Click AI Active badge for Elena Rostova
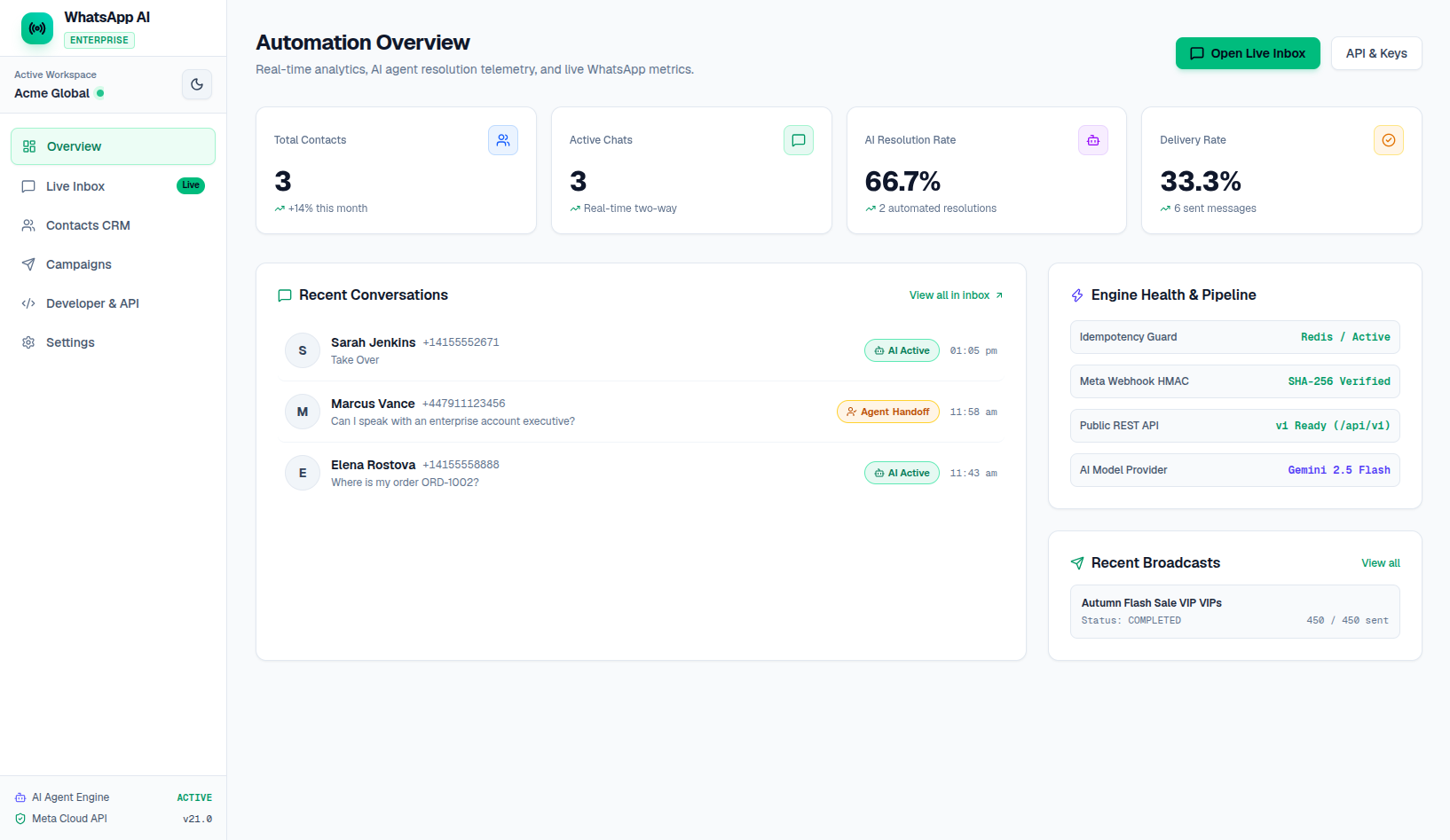 tap(902, 473)
